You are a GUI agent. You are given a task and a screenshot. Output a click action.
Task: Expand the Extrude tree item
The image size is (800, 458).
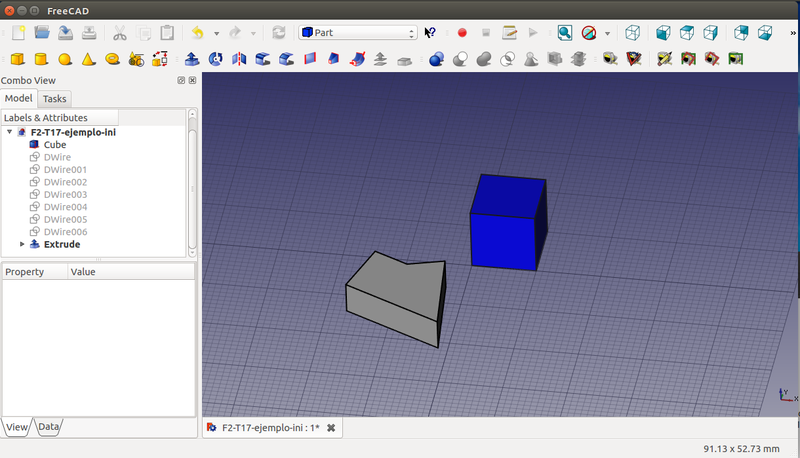click(x=22, y=244)
